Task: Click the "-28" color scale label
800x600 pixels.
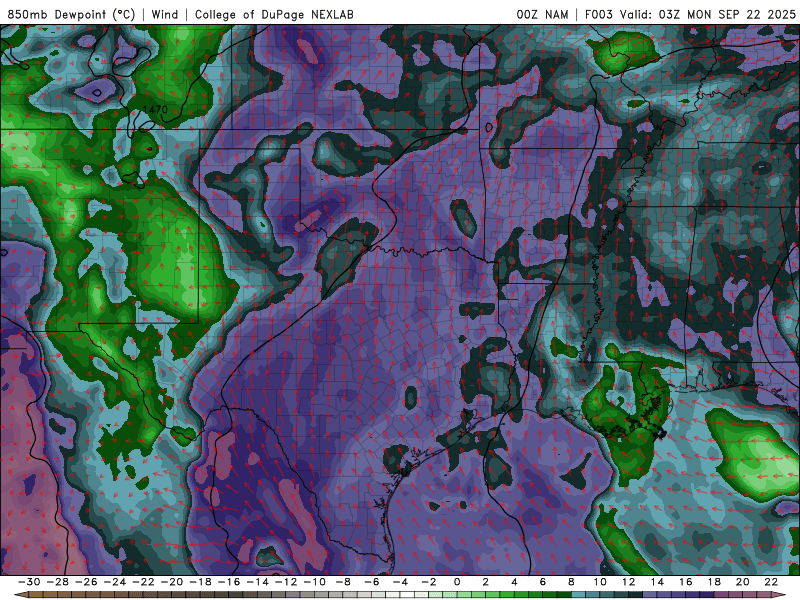Action: click(x=57, y=582)
